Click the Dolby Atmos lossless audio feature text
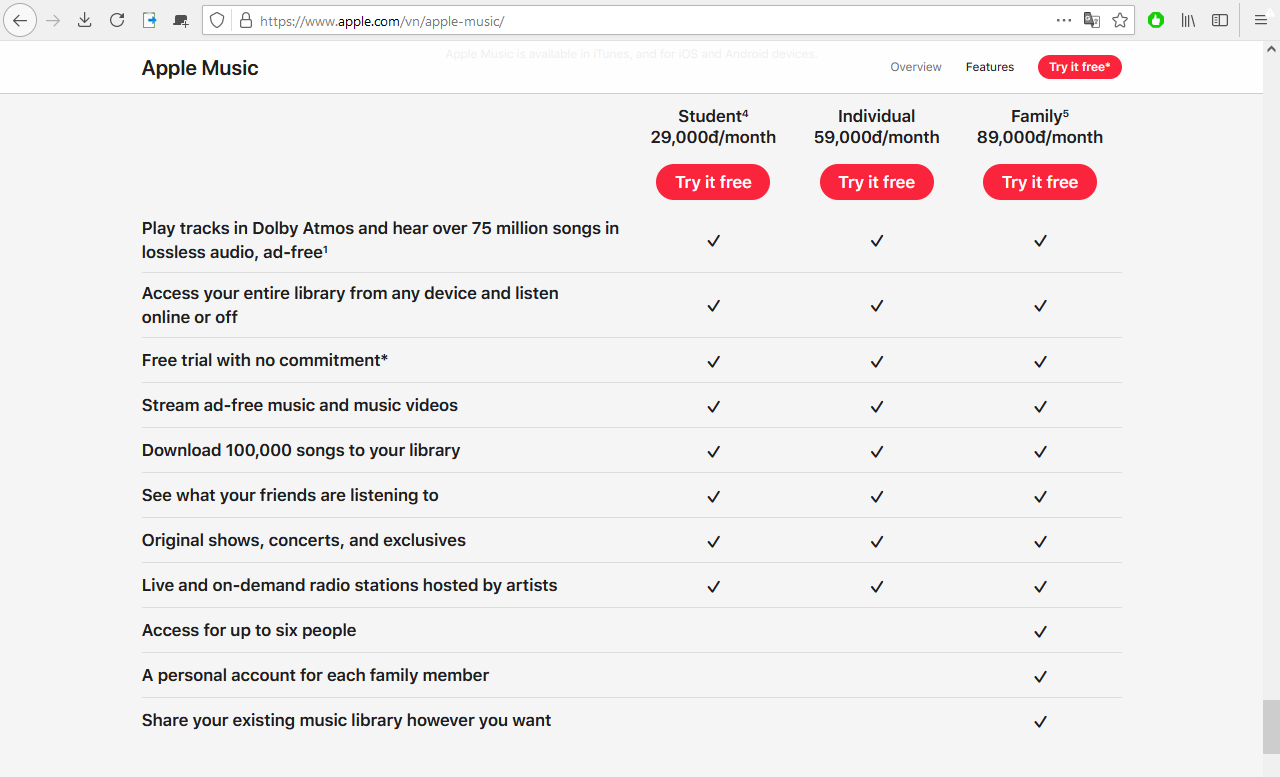Image resolution: width=1280 pixels, height=777 pixels. click(380, 240)
